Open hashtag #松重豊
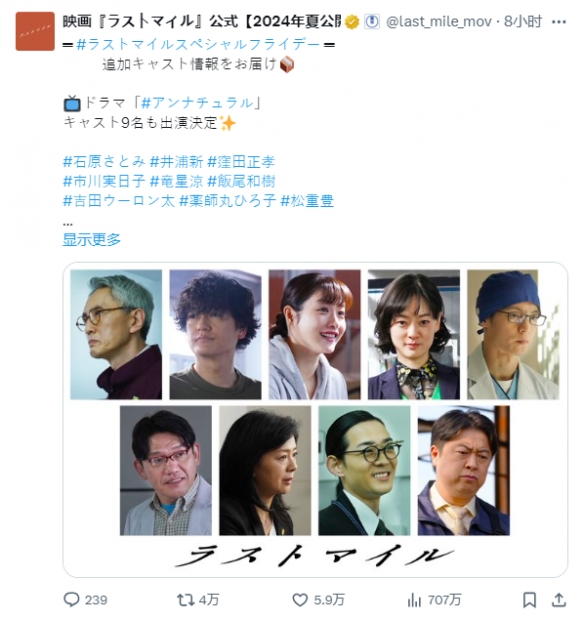The width and height of the screenshot is (584, 621). click(x=307, y=200)
